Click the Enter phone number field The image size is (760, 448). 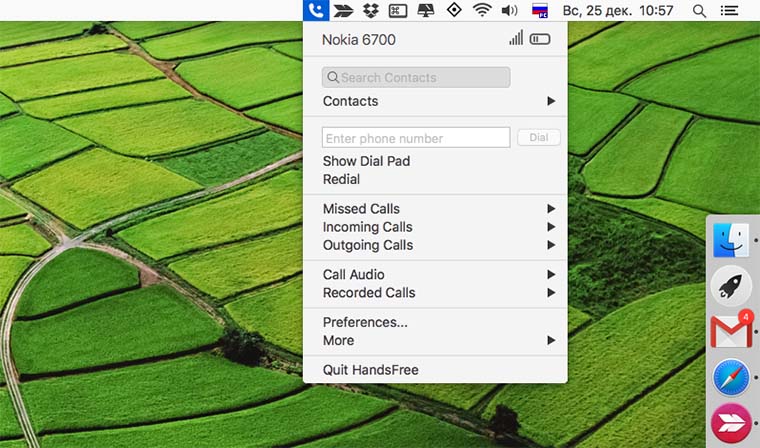point(416,138)
